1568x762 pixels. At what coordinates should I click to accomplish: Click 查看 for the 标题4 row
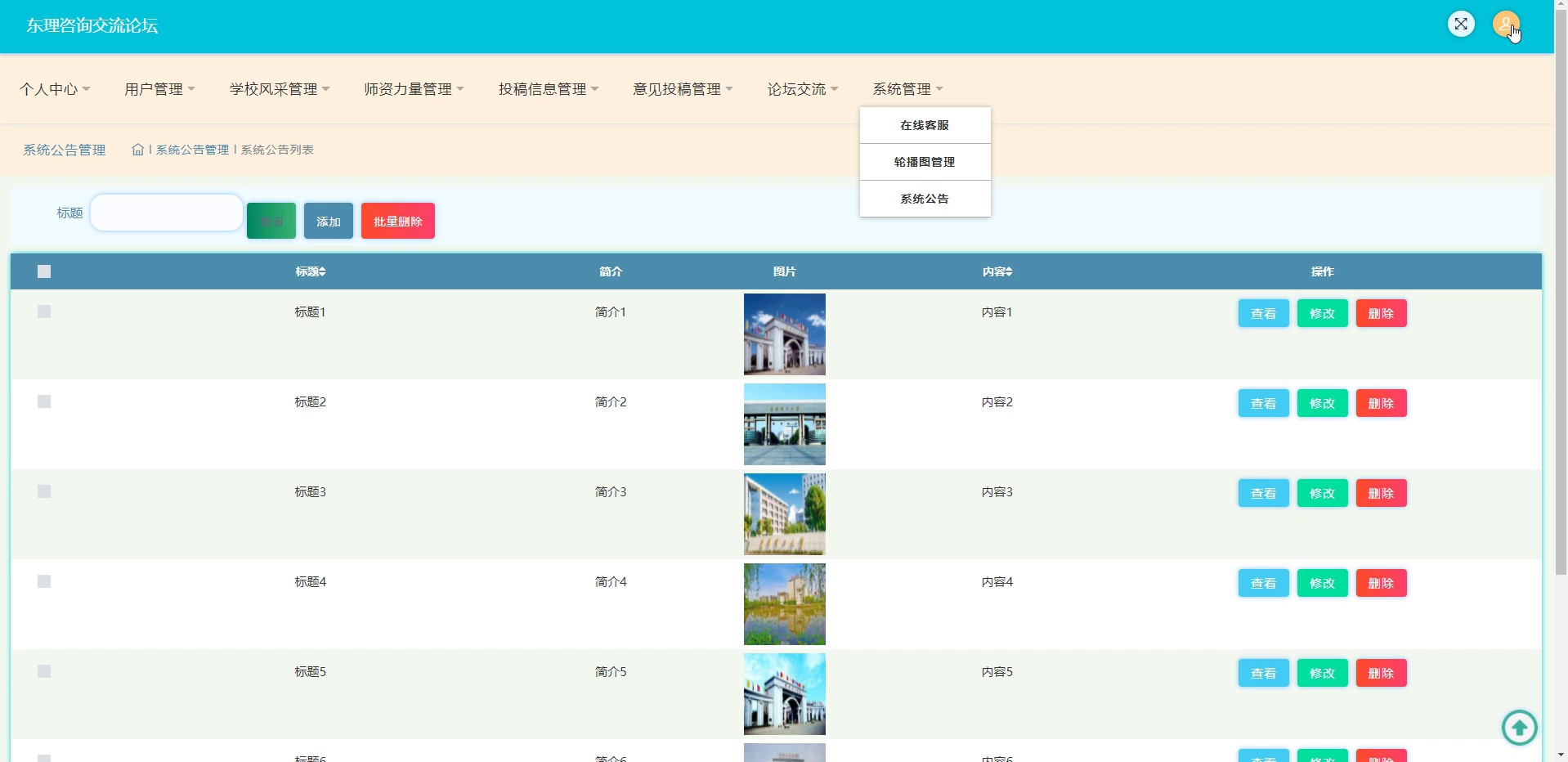[x=1263, y=583]
